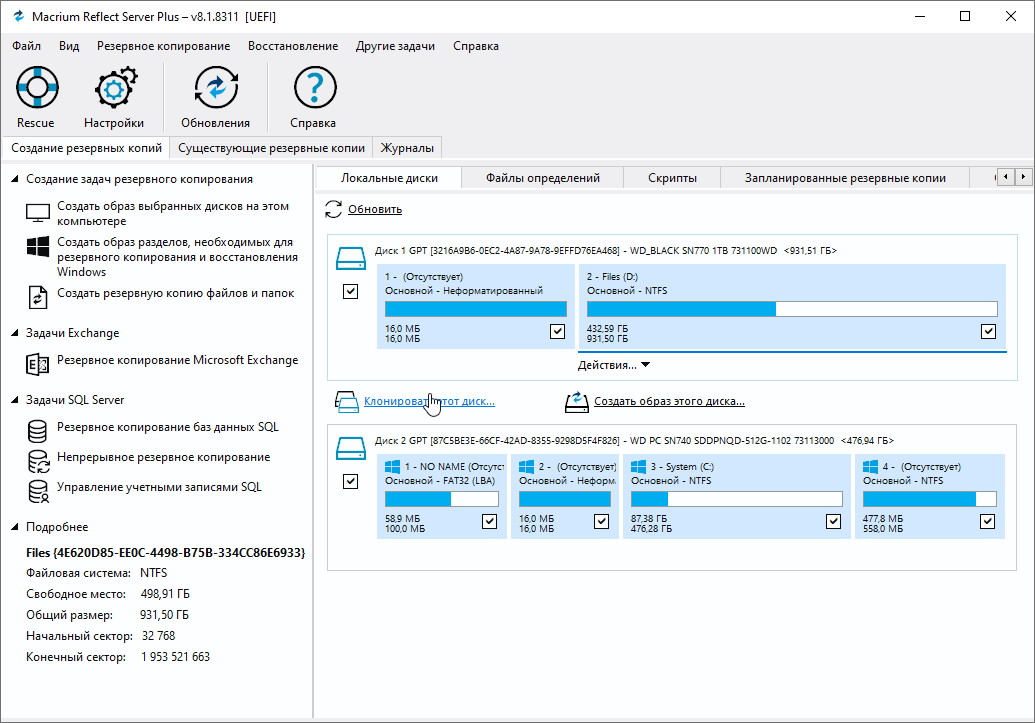Open the Скрипты tab

(x=672, y=178)
